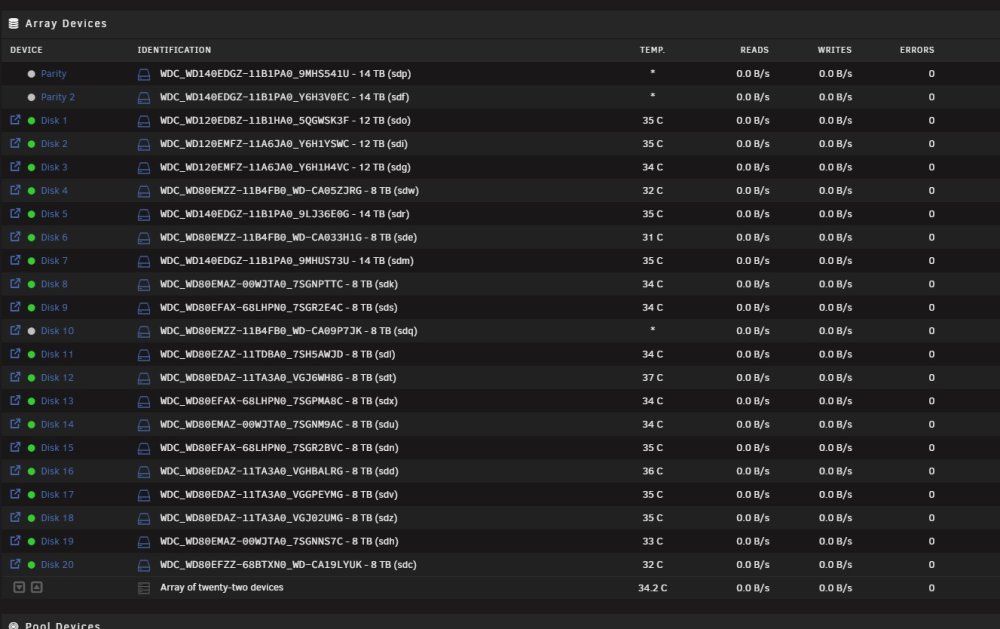1000x629 pixels.
Task: Click the grey status dot for Parity
Action: 31,74
